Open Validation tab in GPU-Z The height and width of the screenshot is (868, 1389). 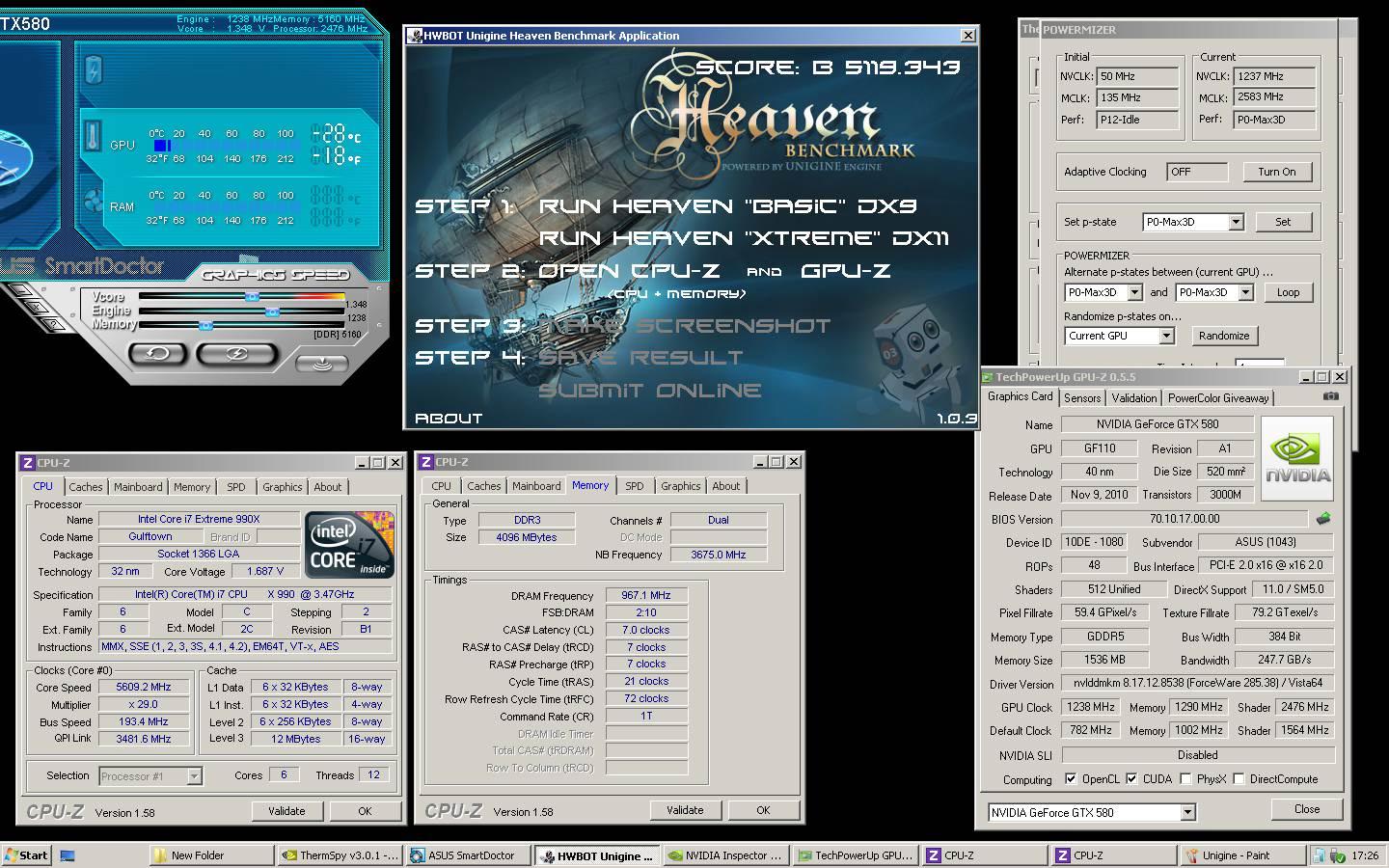point(1134,397)
